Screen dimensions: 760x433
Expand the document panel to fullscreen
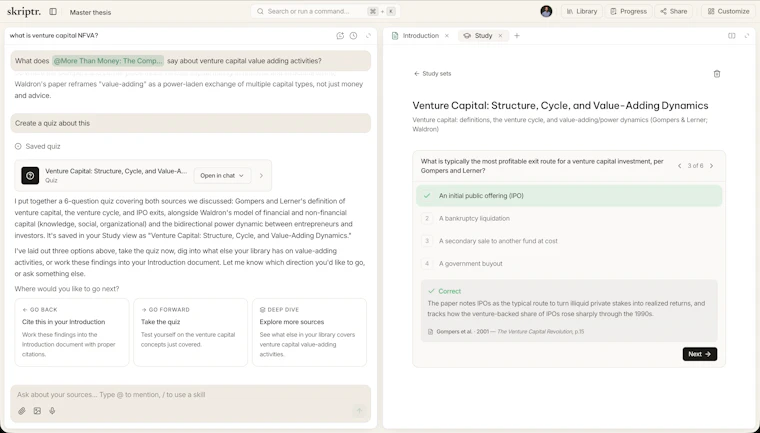(747, 35)
